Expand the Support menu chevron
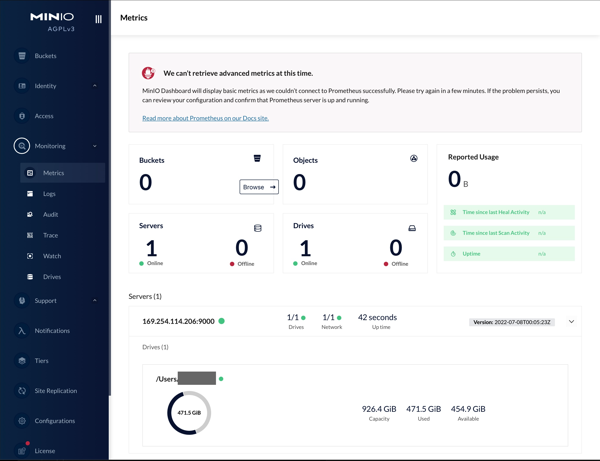Viewport: 600px width, 461px height. 95,301
